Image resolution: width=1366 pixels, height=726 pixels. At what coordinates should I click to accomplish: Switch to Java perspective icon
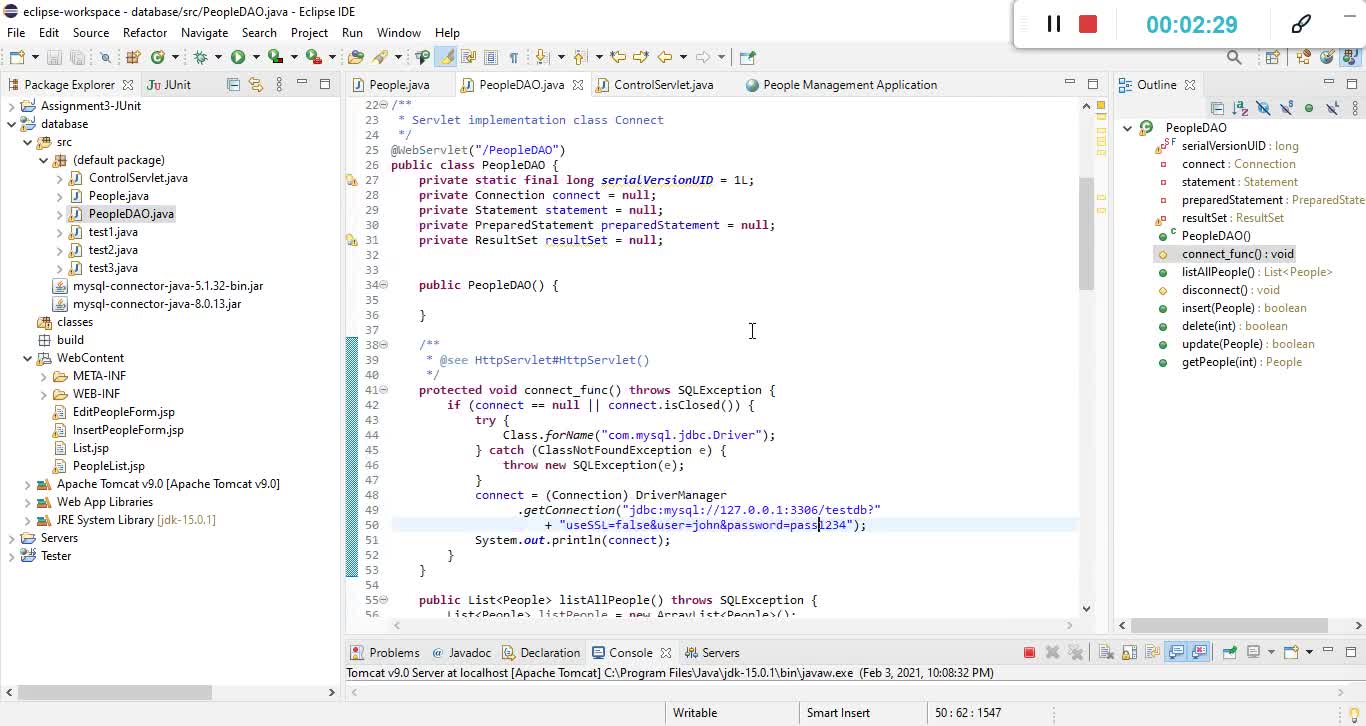point(1351,58)
